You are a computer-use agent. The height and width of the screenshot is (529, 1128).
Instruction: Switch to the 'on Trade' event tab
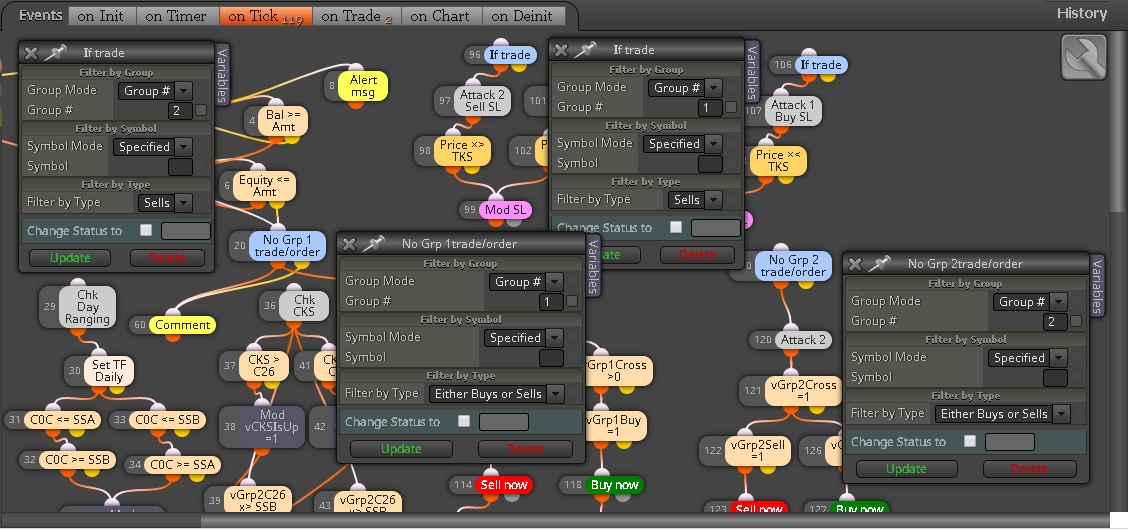click(x=357, y=16)
